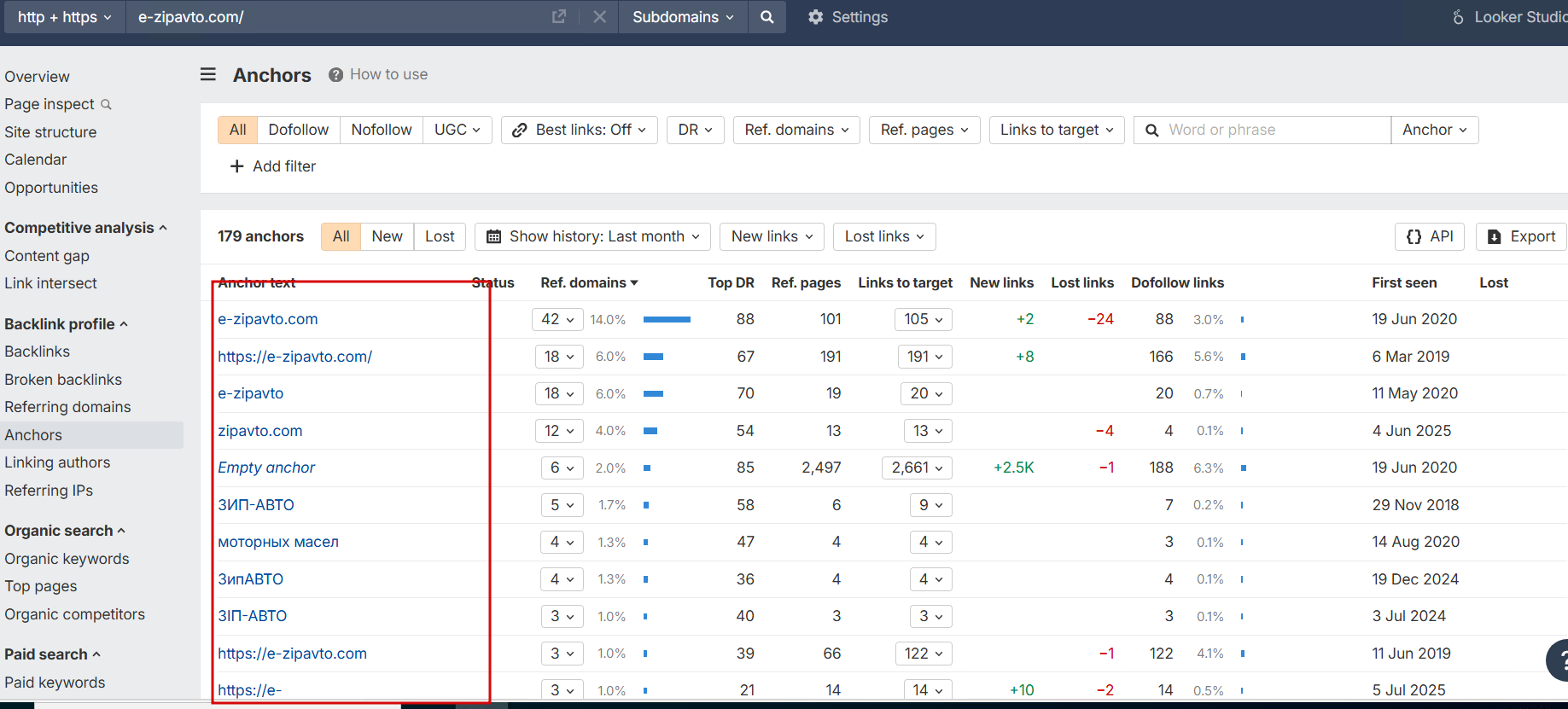Open Referring domains report
The width and height of the screenshot is (1568, 709).
point(67,407)
